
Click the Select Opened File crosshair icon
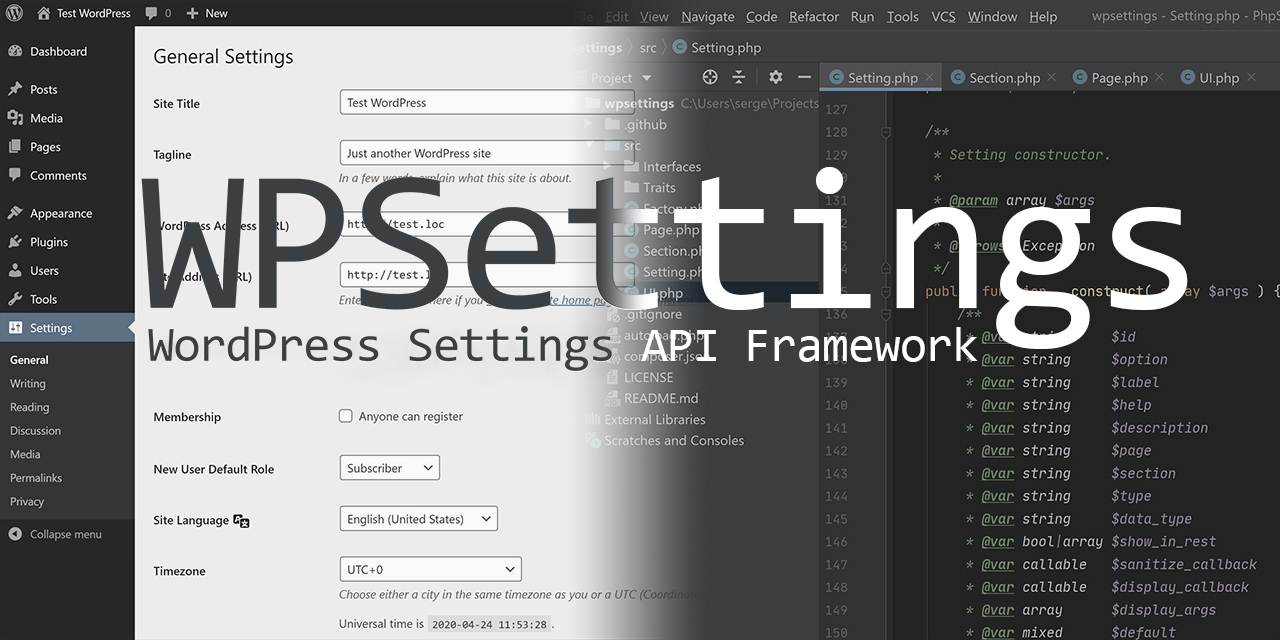click(710, 76)
